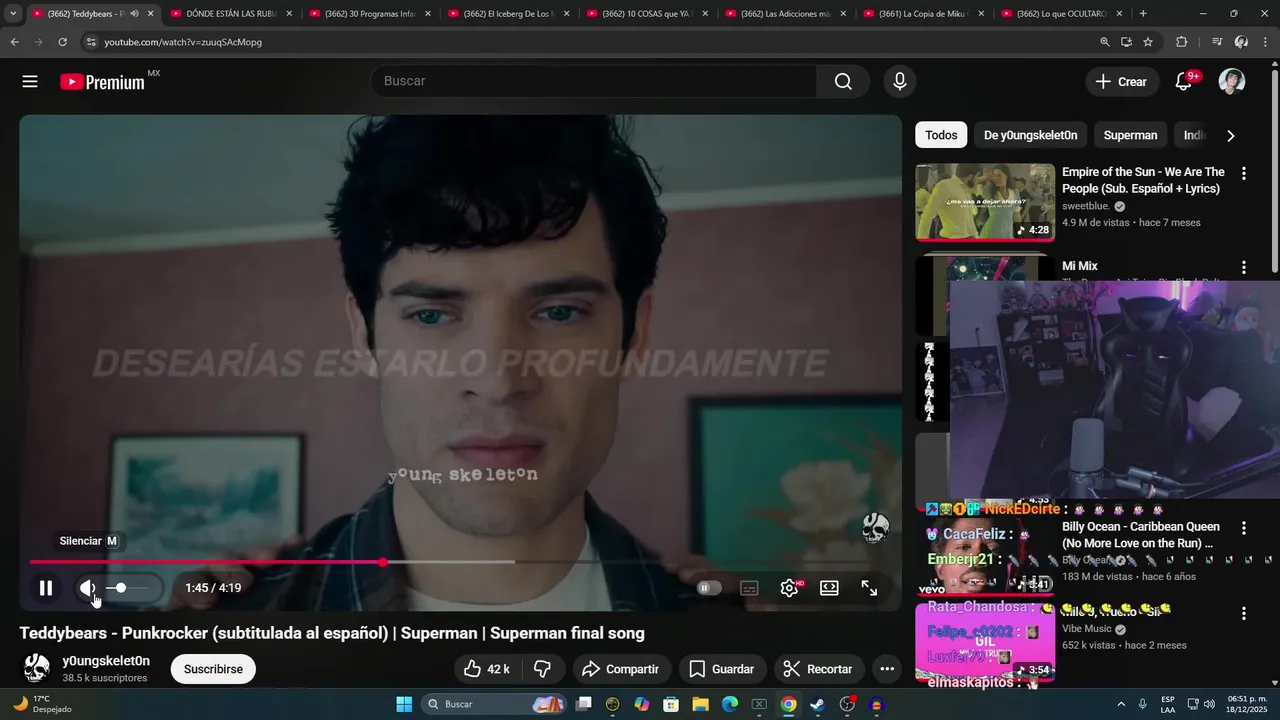This screenshot has width=1280, height=720.
Task: Click the page vertical scrollbar
Action: tap(1274, 170)
